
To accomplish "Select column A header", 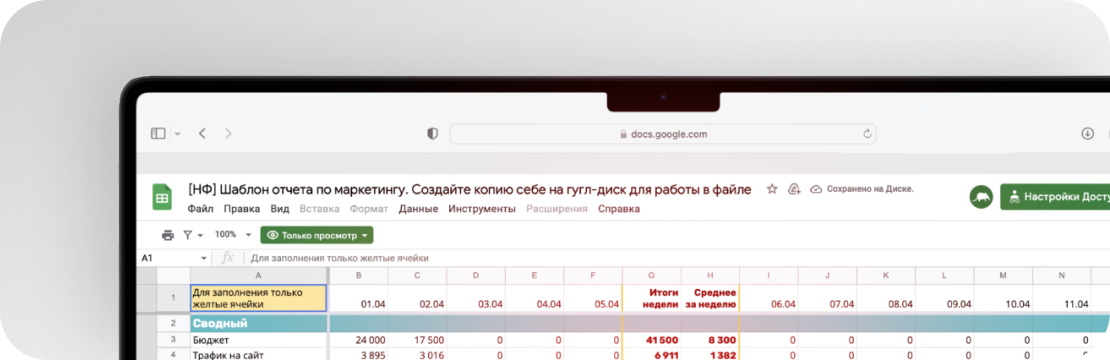I will (x=258, y=275).
